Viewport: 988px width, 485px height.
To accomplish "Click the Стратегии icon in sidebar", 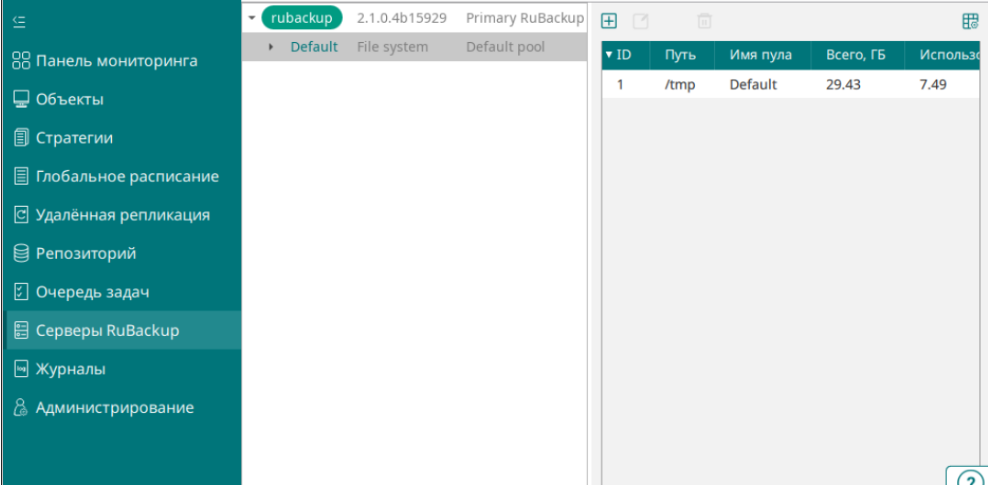I will coord(21,138).
